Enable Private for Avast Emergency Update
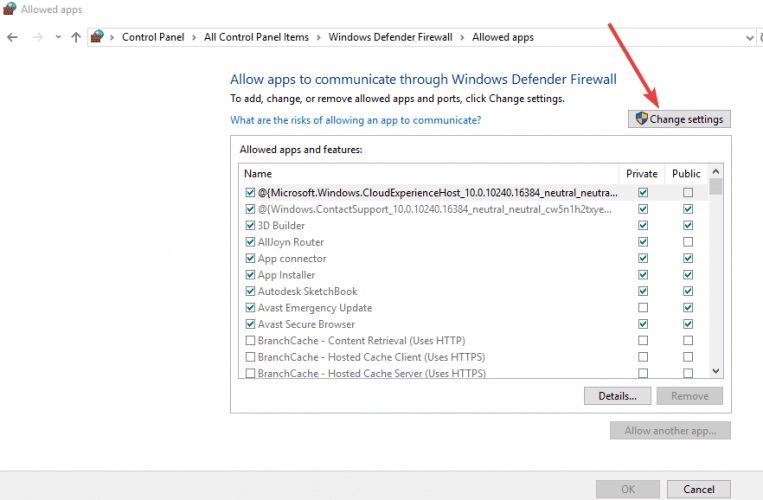Screen dimensions: 763x500 [643, 307]
